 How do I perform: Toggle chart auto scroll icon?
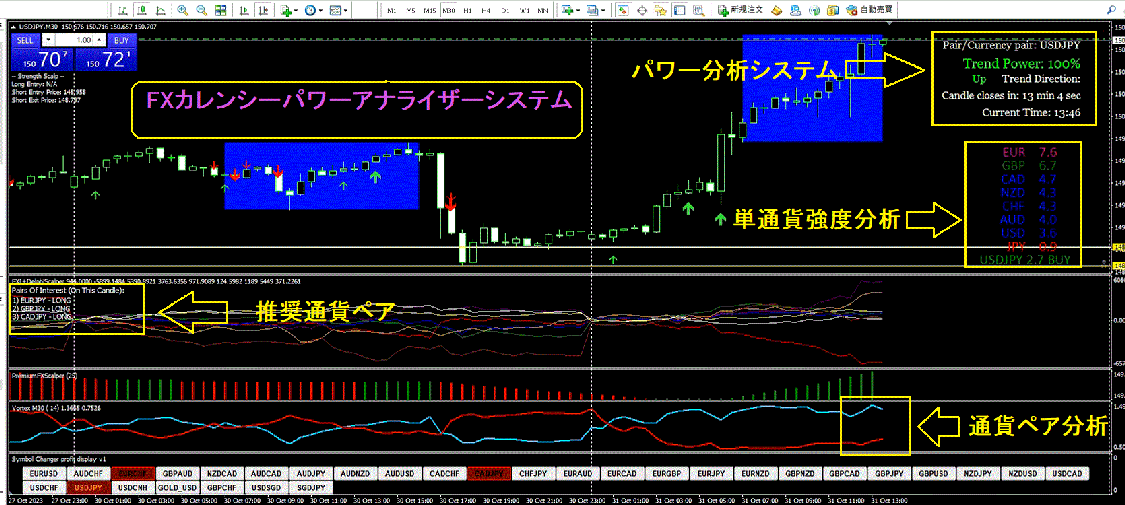[x=244, y=10]
